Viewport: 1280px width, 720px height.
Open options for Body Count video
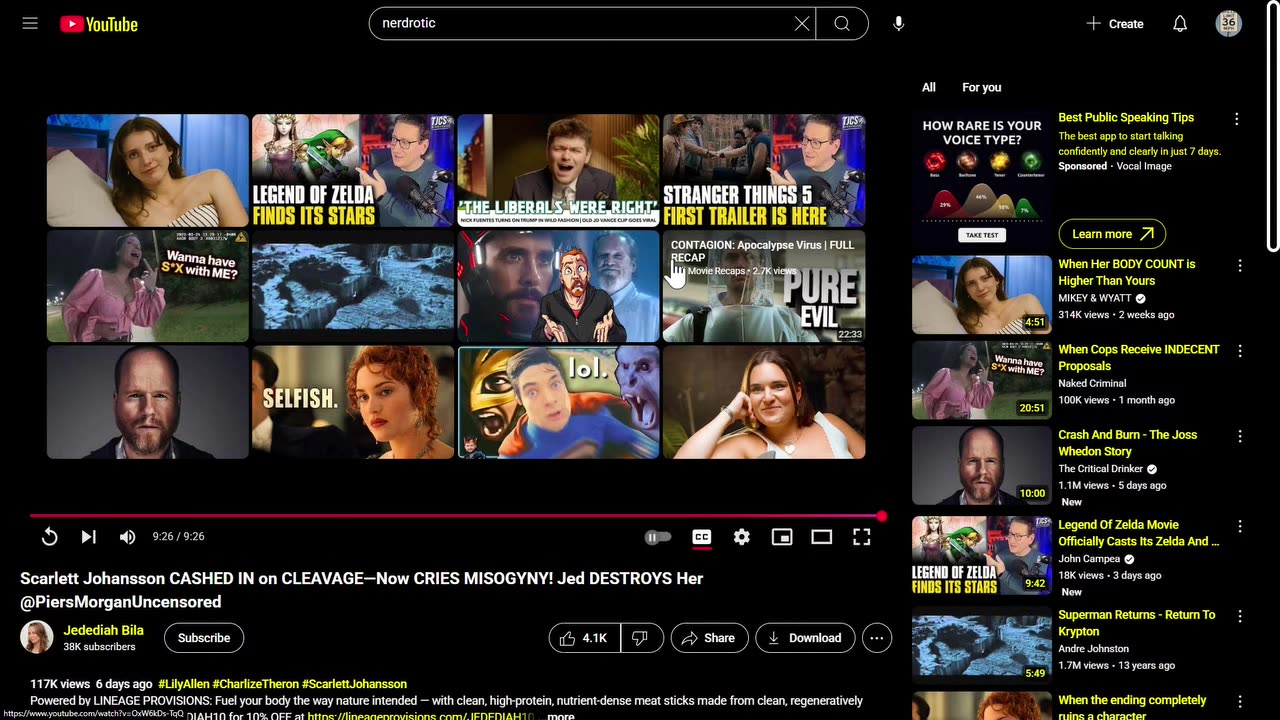[x=1240, y=266]
